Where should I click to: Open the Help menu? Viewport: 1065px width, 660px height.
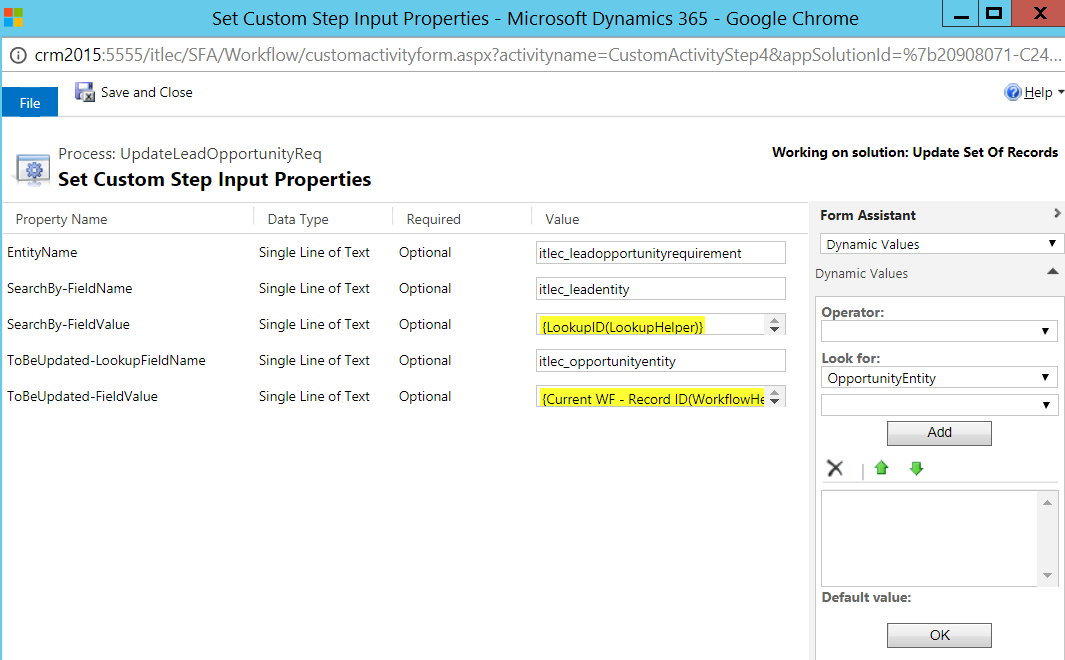pyautogui.click(x=1034, y=92)
